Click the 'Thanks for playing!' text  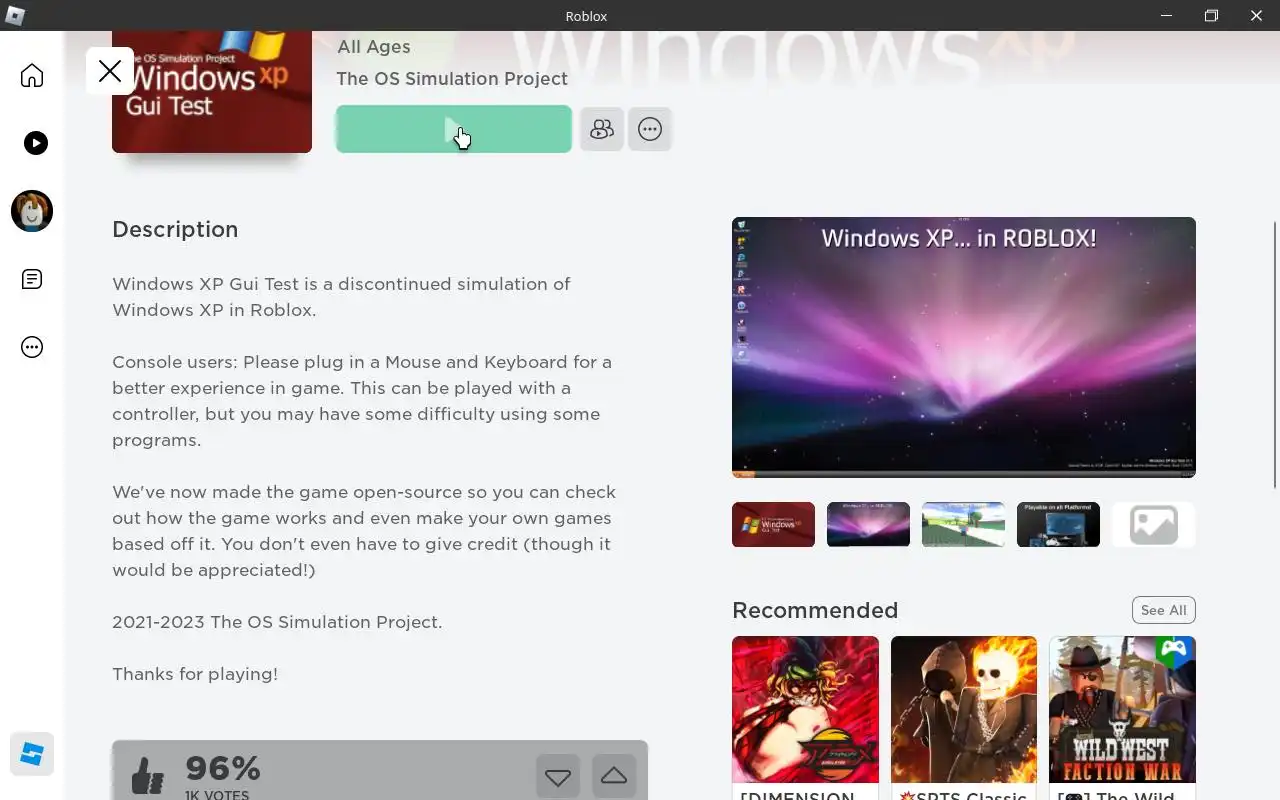pos(195,674)
